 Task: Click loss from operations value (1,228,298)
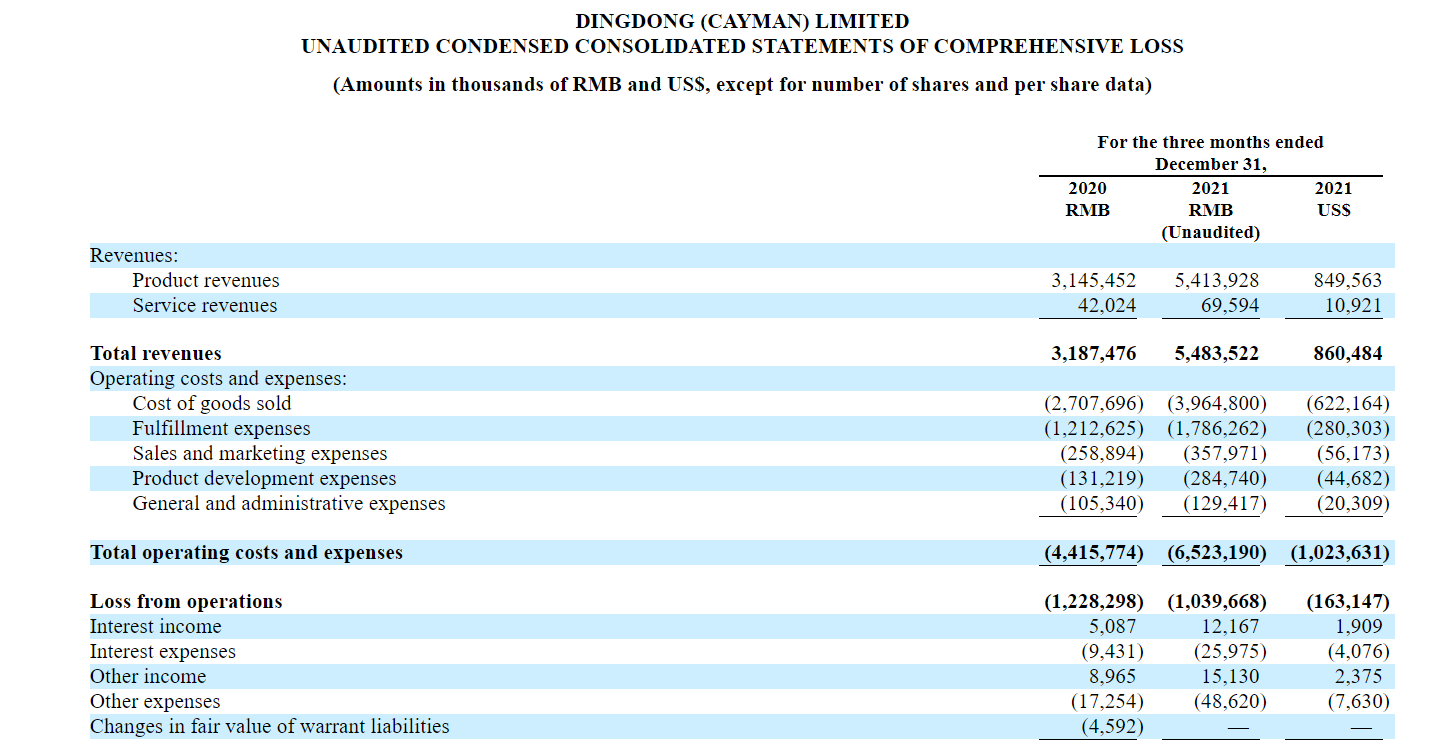[1093, 602]
